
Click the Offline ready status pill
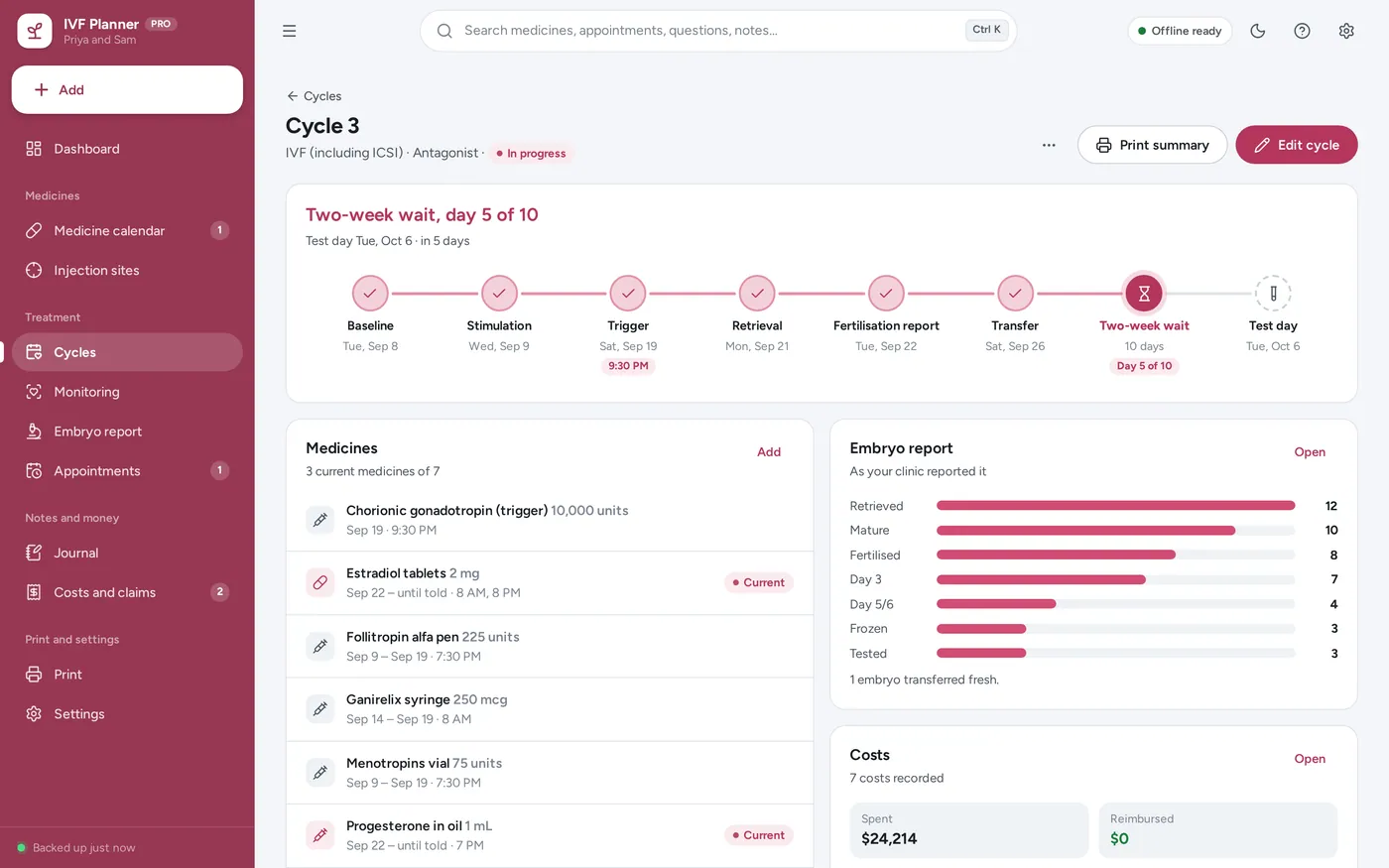tap(1180, 31)
